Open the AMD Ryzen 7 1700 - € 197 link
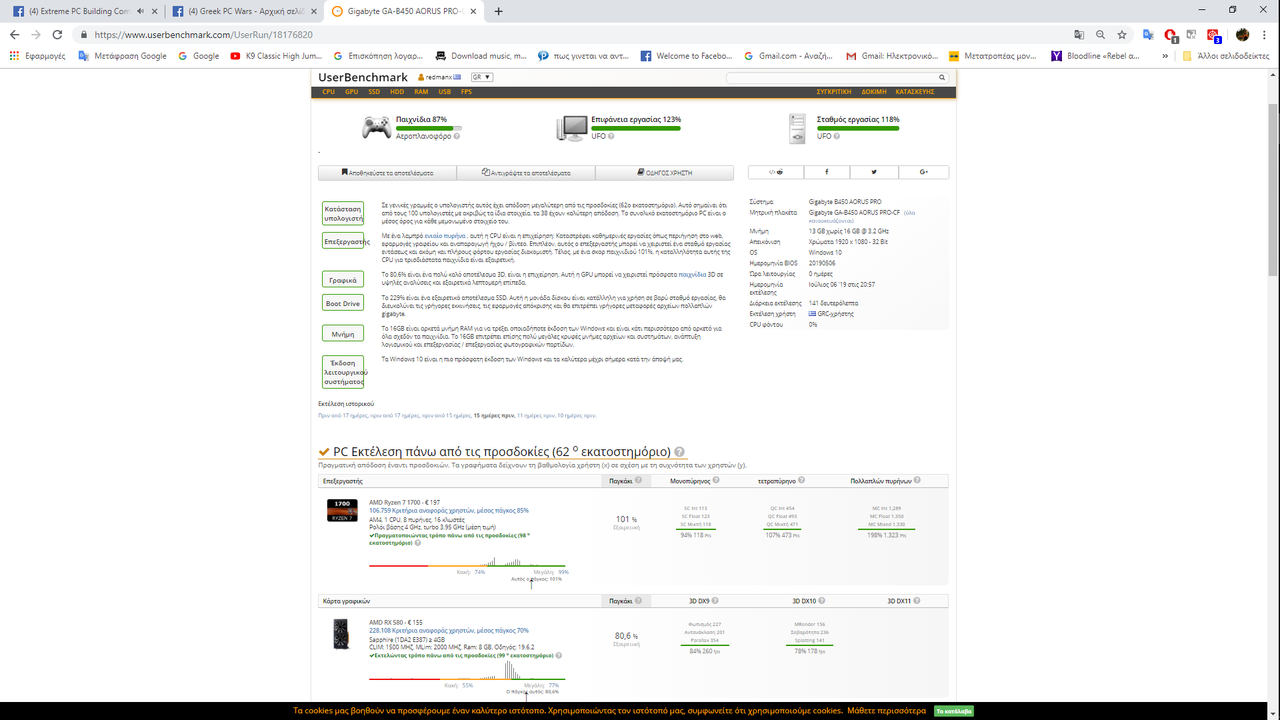 coord(404,502)
